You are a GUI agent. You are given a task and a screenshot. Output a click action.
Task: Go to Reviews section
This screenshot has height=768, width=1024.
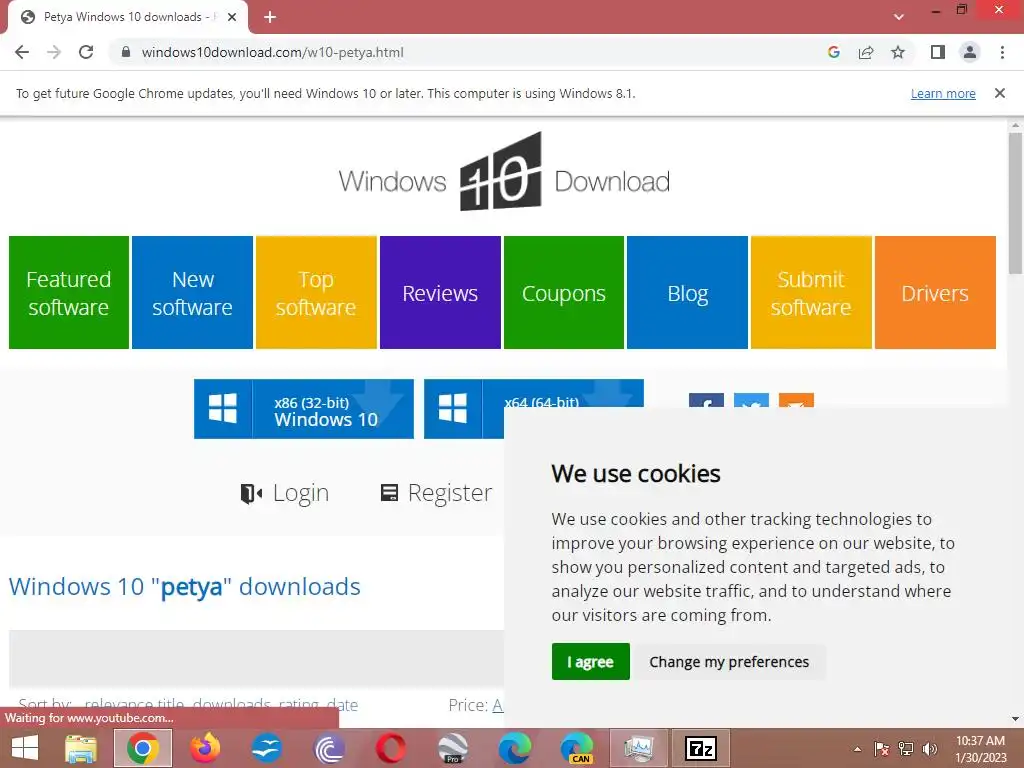[440, 293]
